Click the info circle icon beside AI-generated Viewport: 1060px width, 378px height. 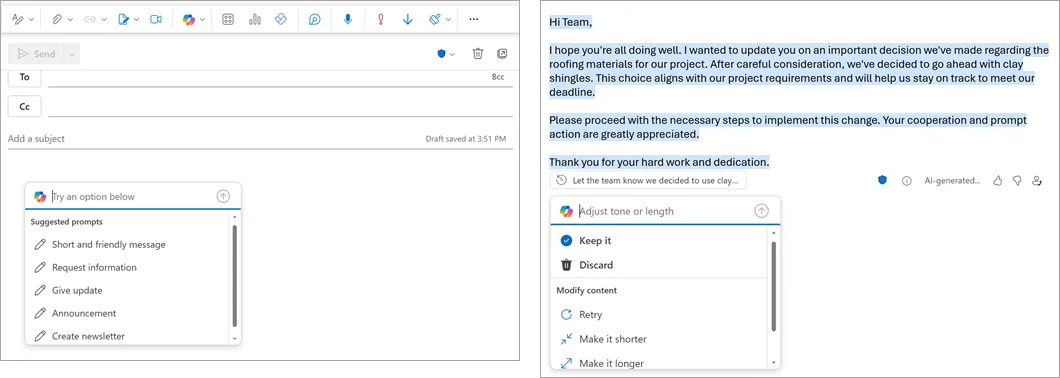click(907, 181)
